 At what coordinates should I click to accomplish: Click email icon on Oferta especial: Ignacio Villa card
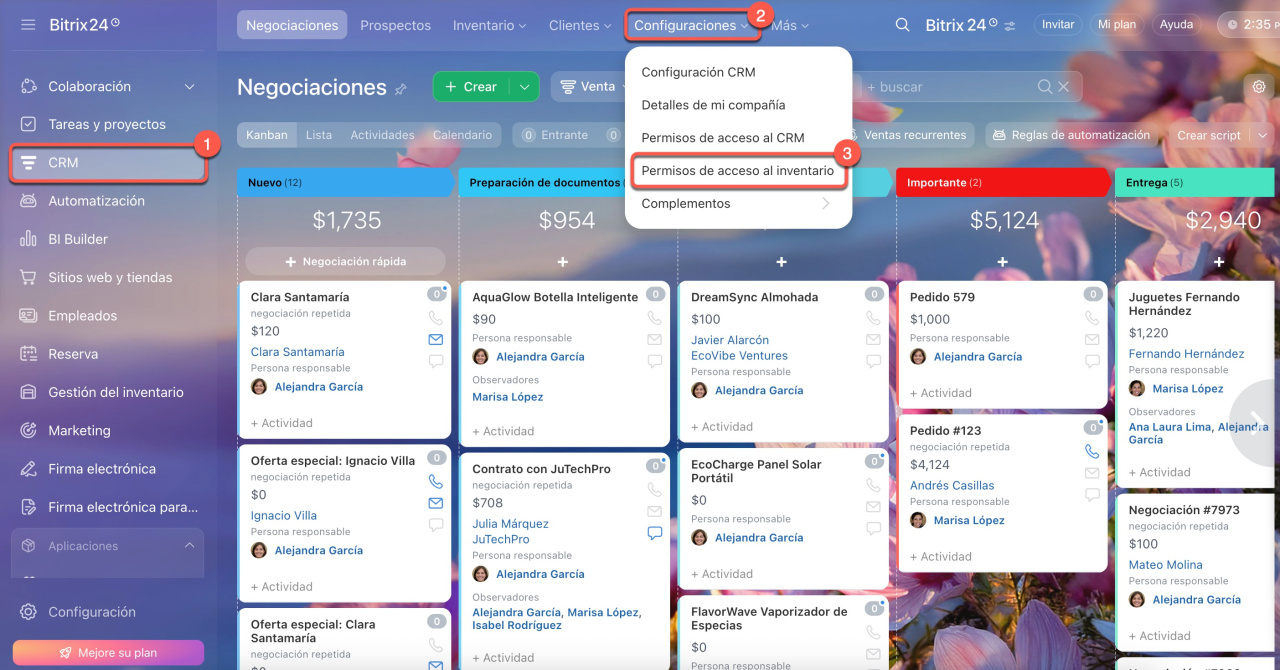[435, 503]
